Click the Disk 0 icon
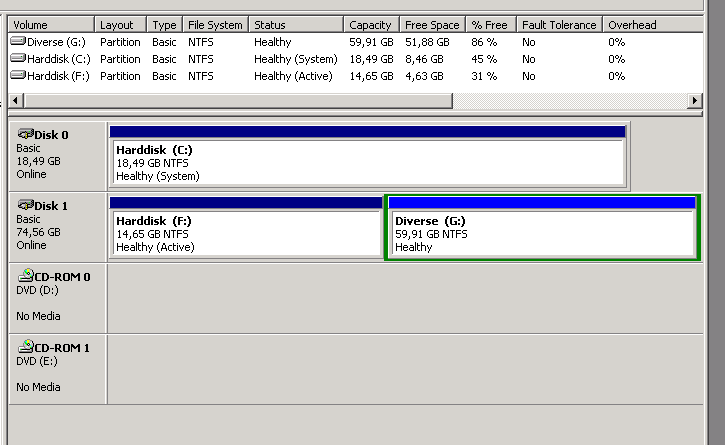 pyautogui.click(x=25, y=134)
